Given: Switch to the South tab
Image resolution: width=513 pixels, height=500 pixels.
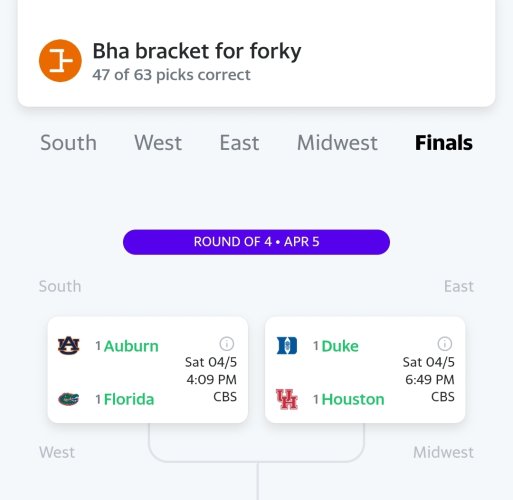Looking at the screenshot, I should [68, 143].
